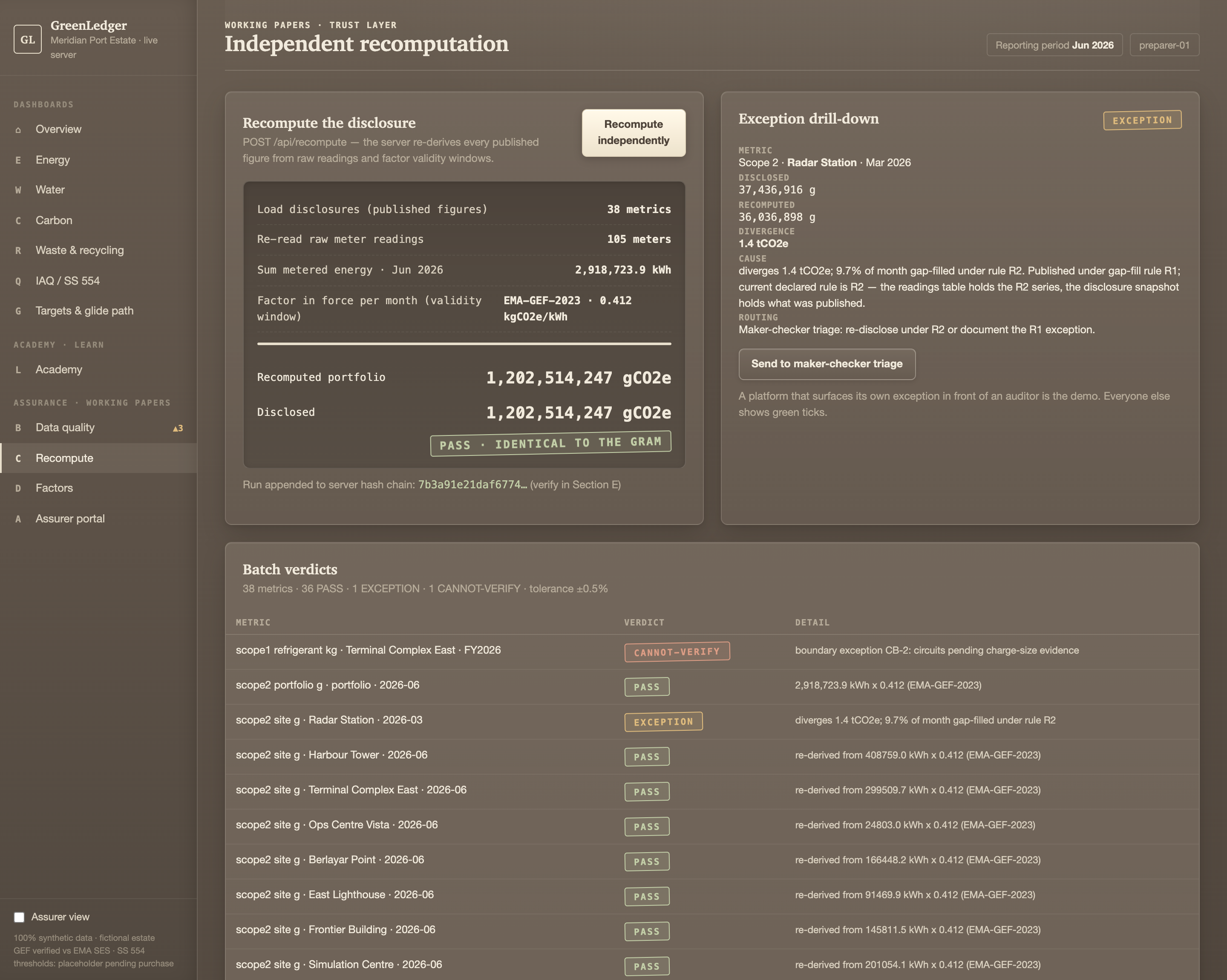
Task: Click the Q icon beside IAQ
Action: 18,281
